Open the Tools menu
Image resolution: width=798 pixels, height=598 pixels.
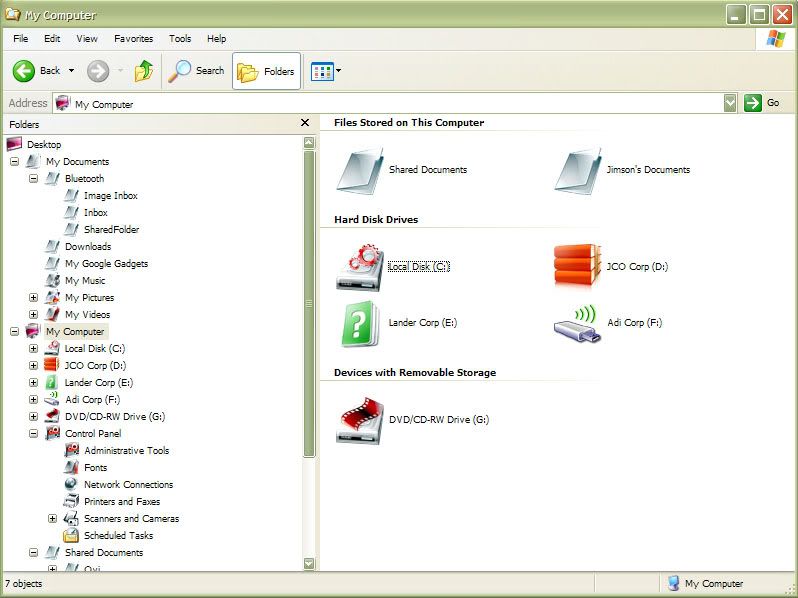pyautogui.click(x=180, y=39)
